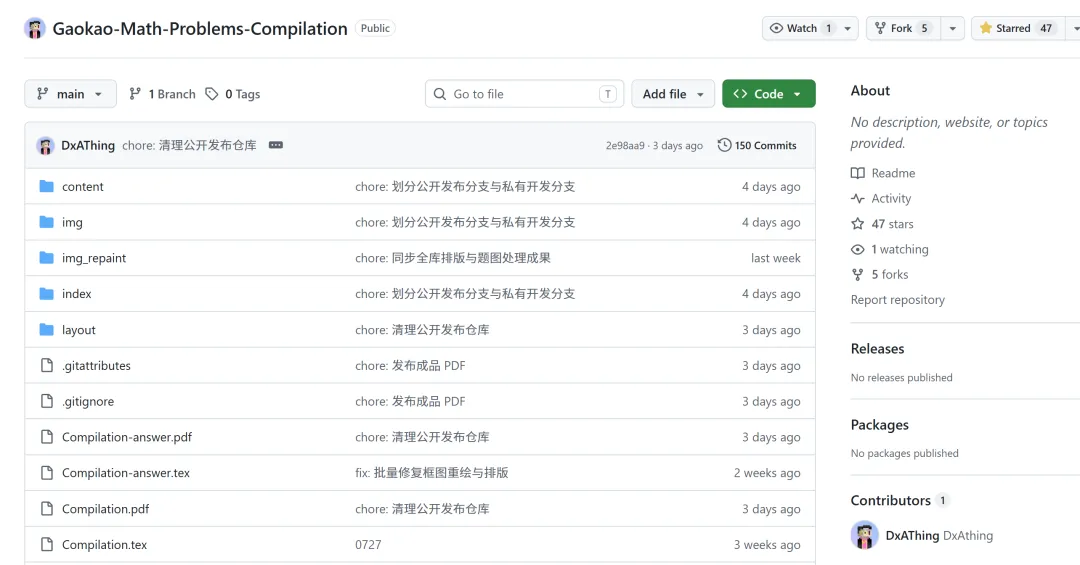Screen dimensions: 1080x565
Task: Toggle Watch on the repository
Action: click(800, 28)
